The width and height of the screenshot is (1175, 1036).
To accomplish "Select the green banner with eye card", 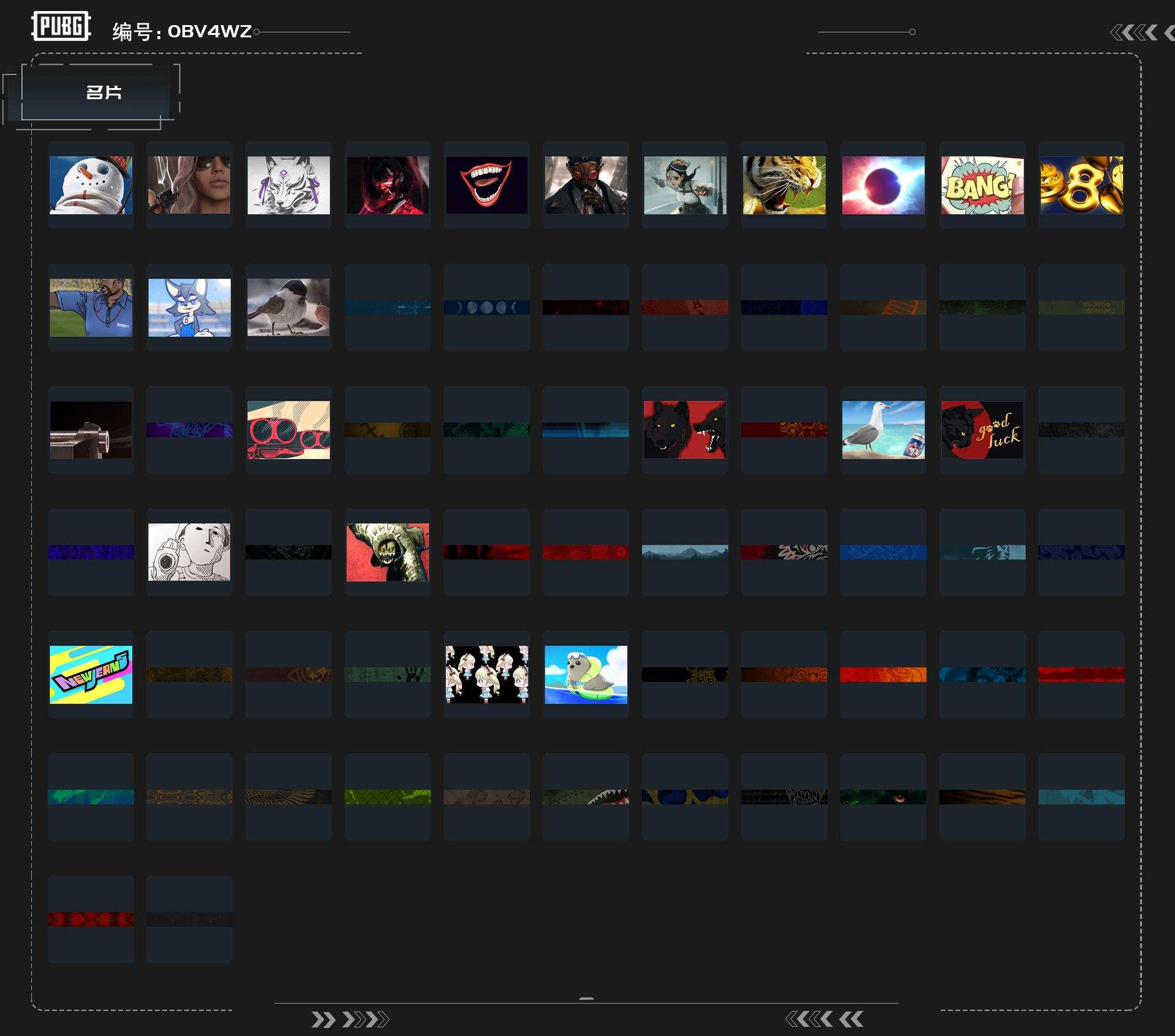I will [x=883, y=797].
